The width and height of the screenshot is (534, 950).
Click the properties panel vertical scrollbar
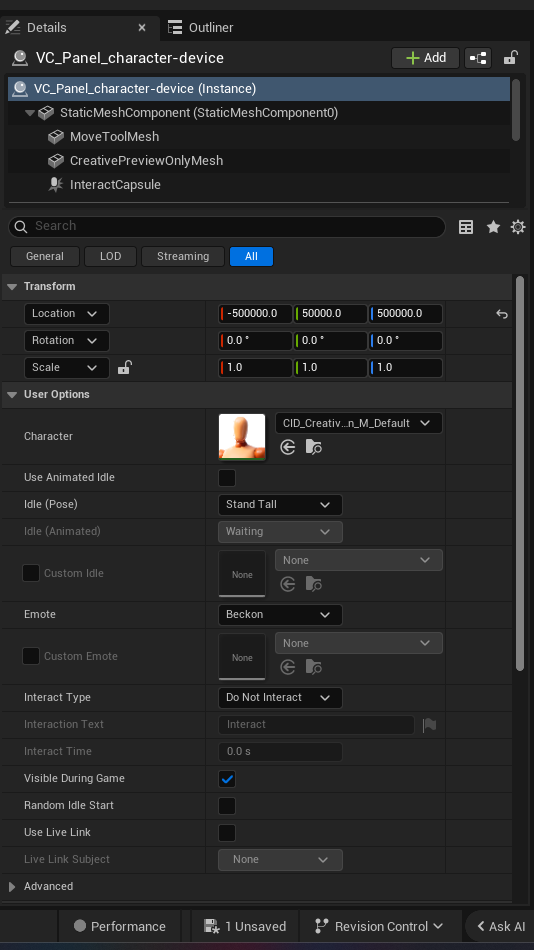519,473
